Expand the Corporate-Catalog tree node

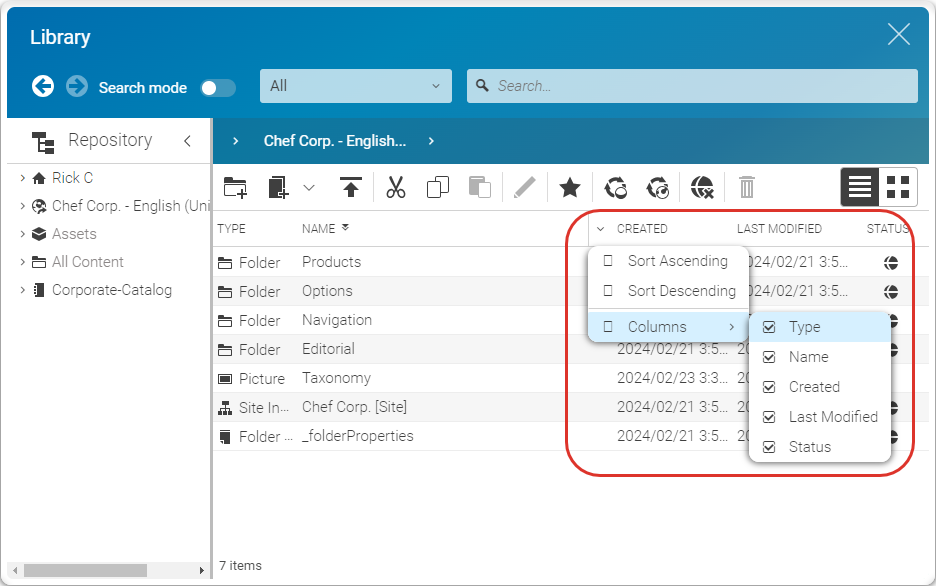click(23, 290)
